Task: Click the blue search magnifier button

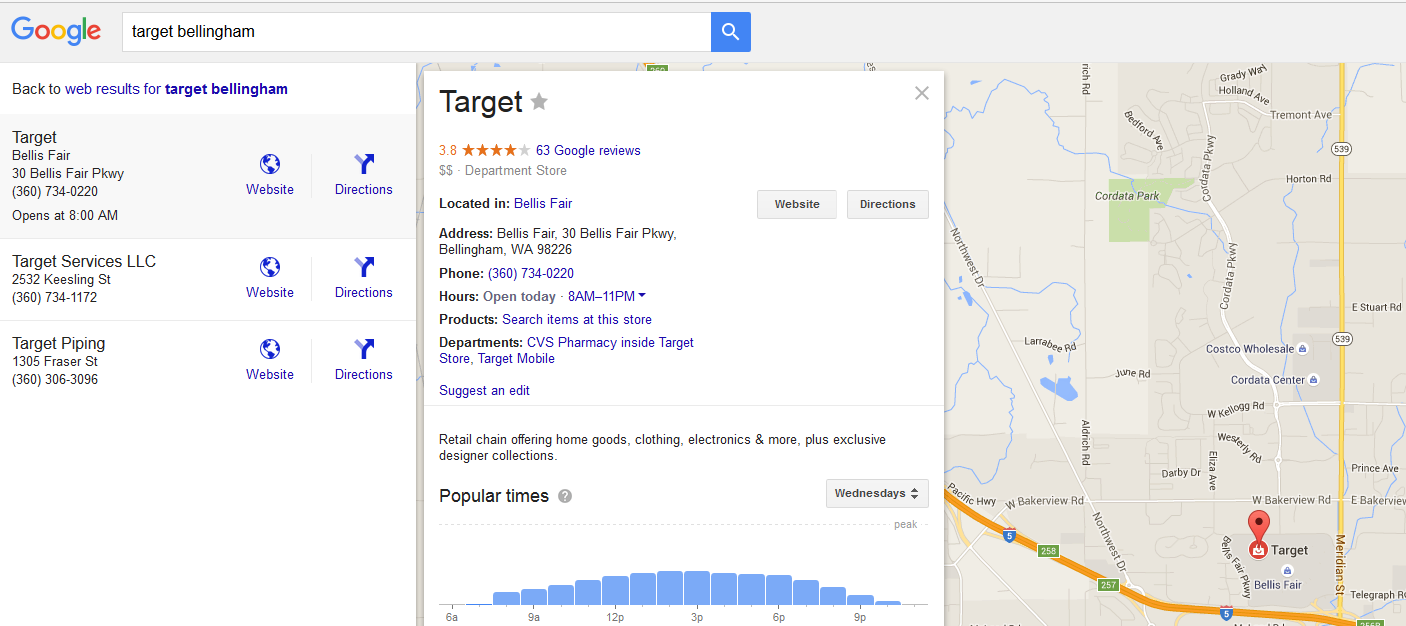Action: [730, 32]
